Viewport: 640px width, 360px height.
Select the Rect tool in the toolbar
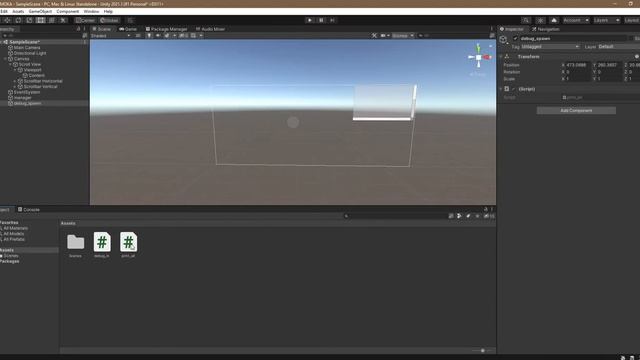click(40, 20)
